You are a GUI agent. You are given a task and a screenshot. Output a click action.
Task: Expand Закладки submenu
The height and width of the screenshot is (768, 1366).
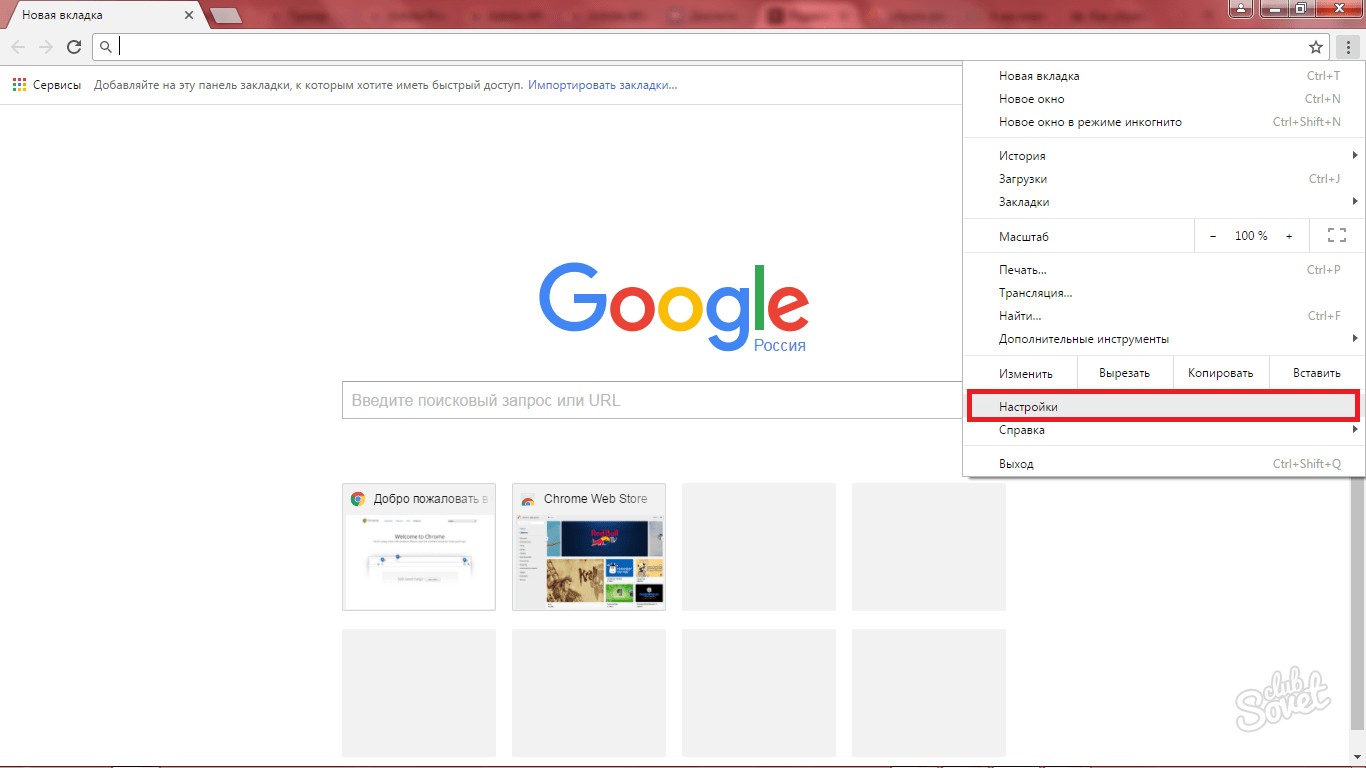[x=1164, y=202]
